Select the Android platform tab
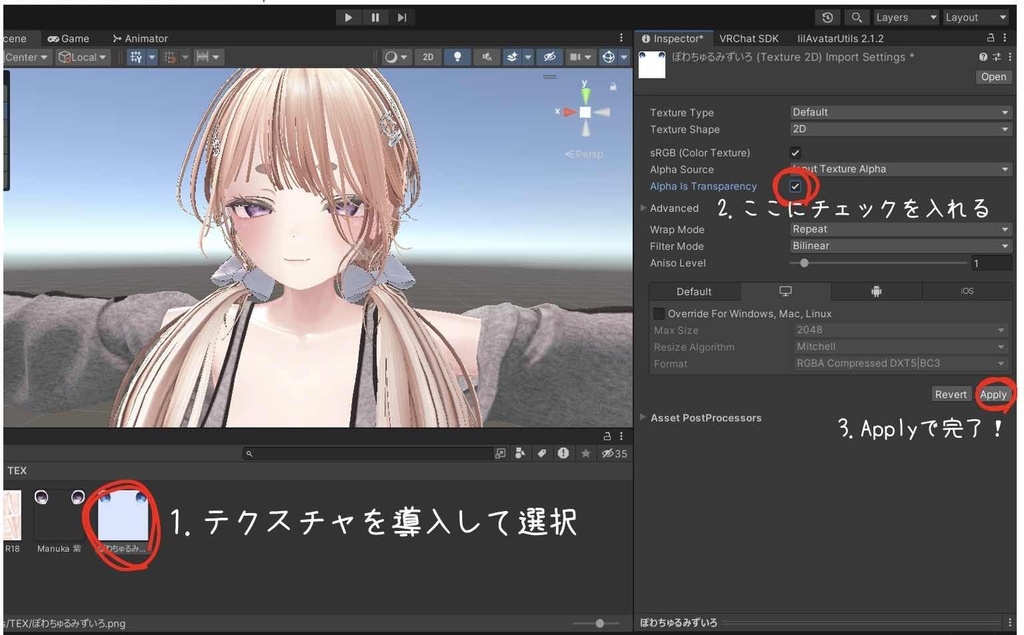 click(x=876, y=291)
